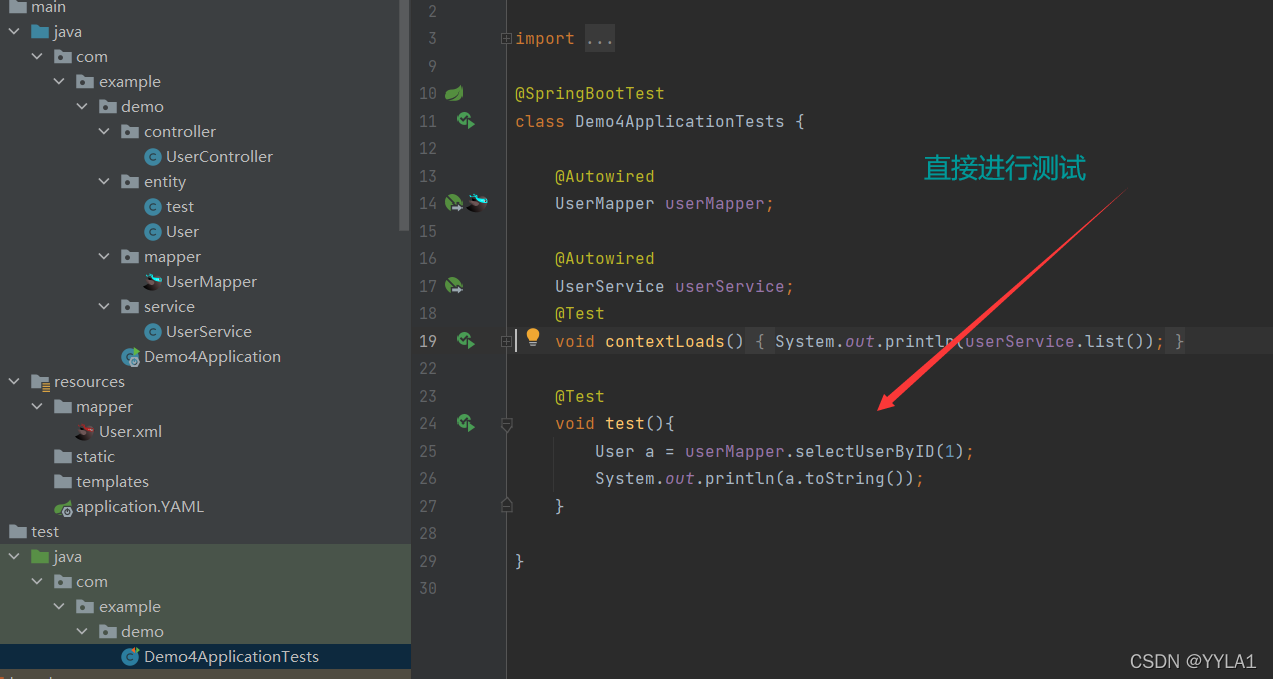1273x679 pixels.
Task: Click the templates folder icon
Action: coord(63,482)
